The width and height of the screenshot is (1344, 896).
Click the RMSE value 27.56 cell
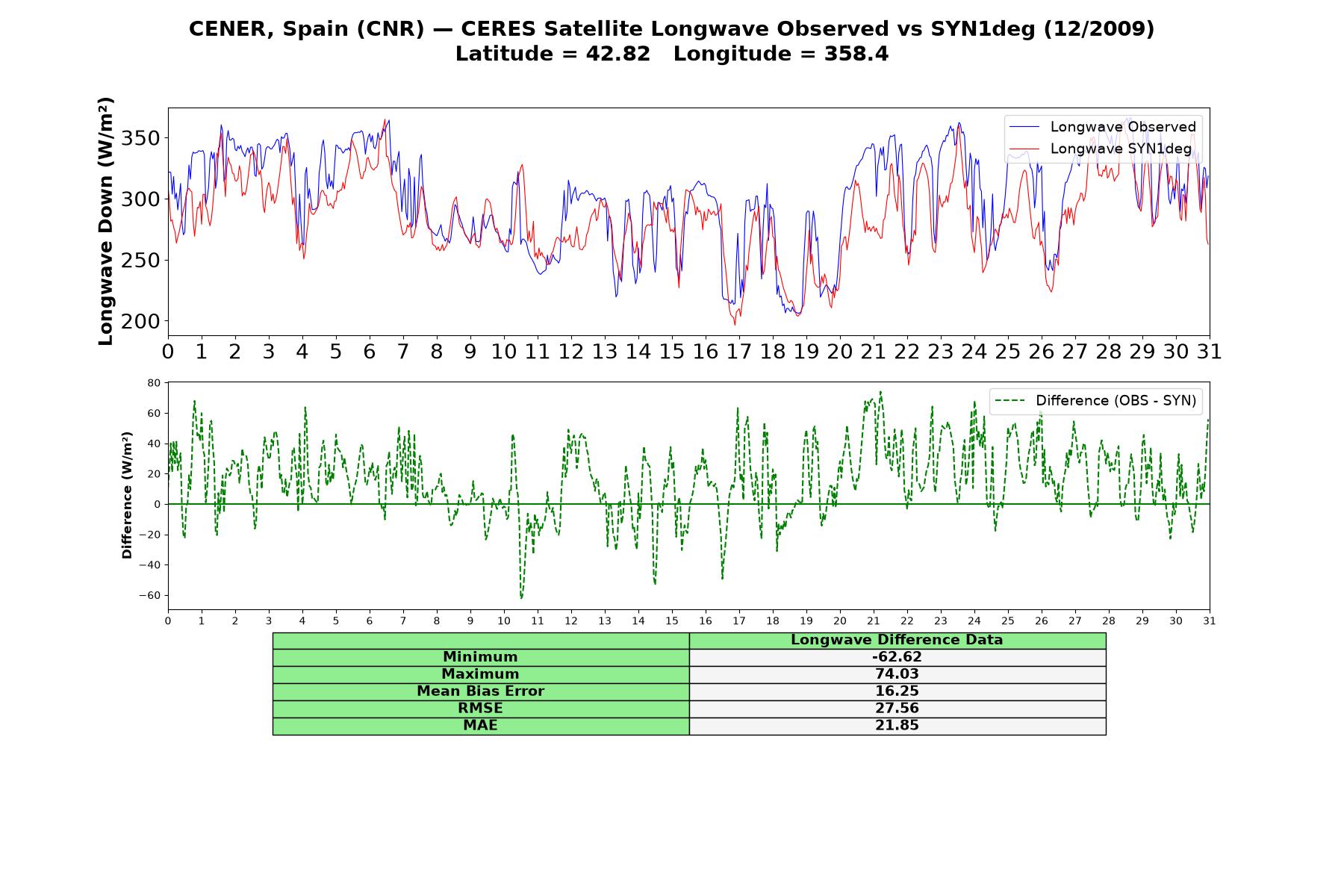[x=897, y=709]
